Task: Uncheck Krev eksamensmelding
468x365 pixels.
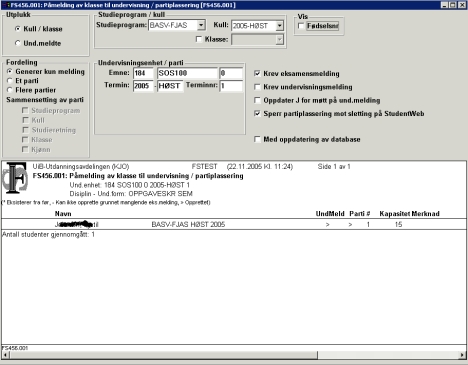Action: [257, 74]
